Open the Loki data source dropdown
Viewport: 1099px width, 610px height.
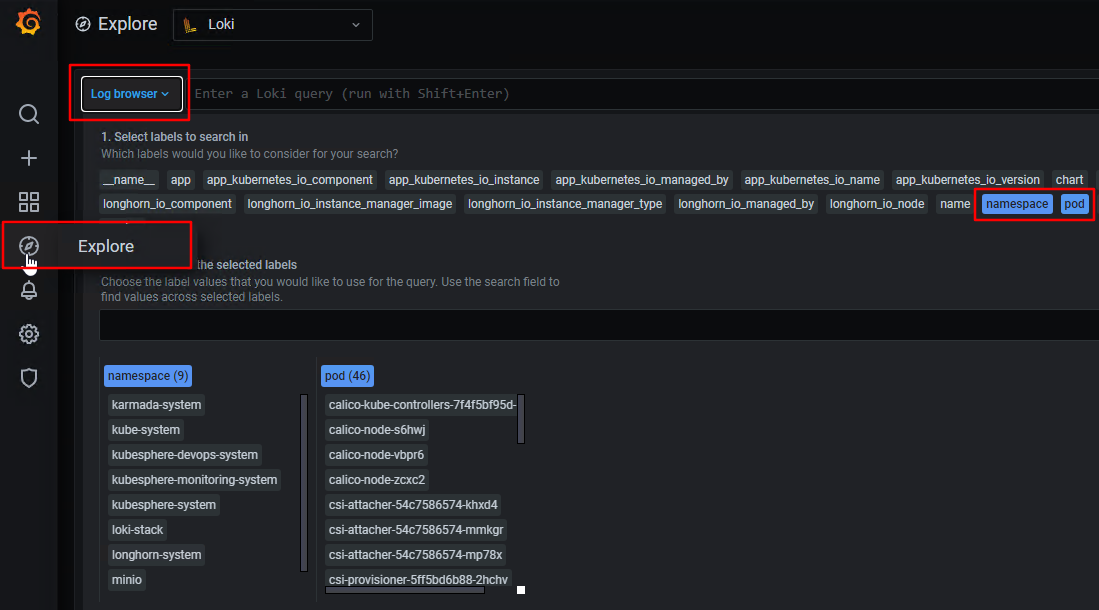pyautogui.click(x=272, y=24)
